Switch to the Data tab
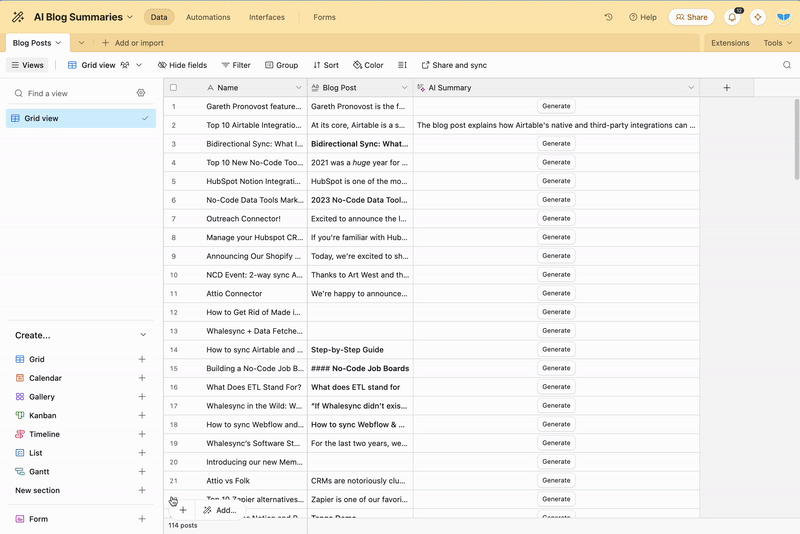 pyautogui.click(x=159, y=17)
